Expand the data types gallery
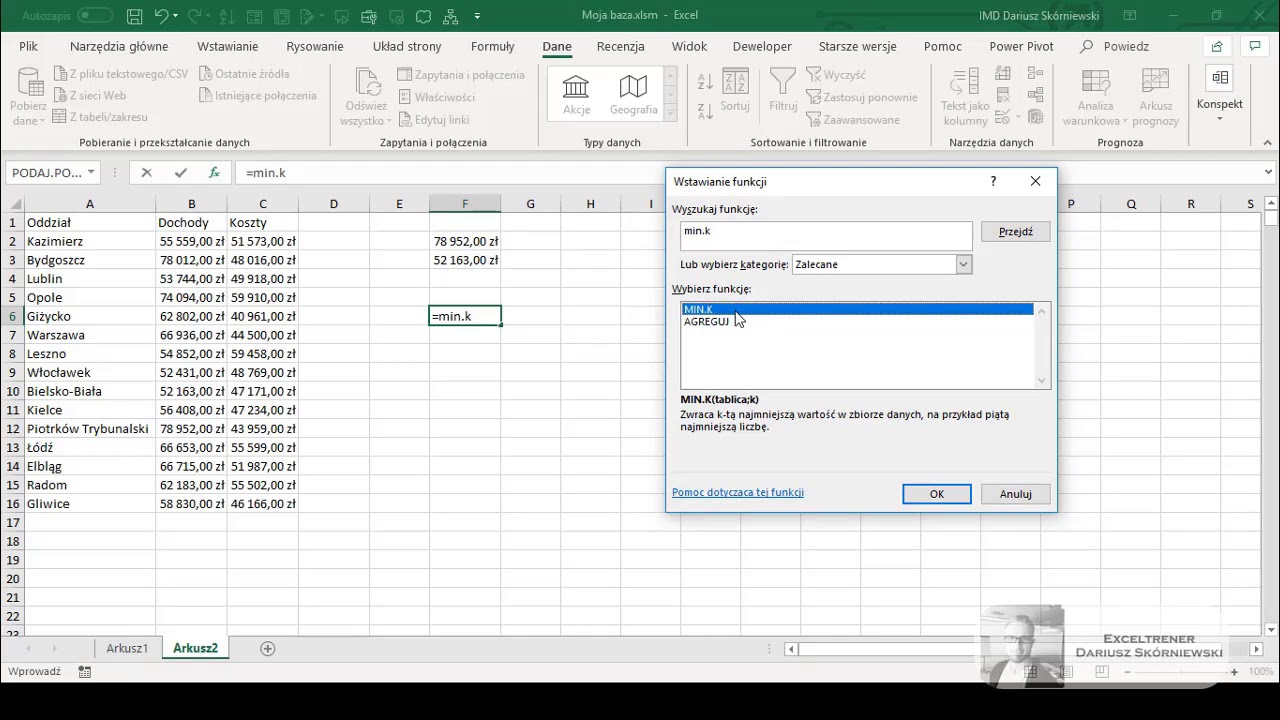1280x720 pixels. [671, 113]
